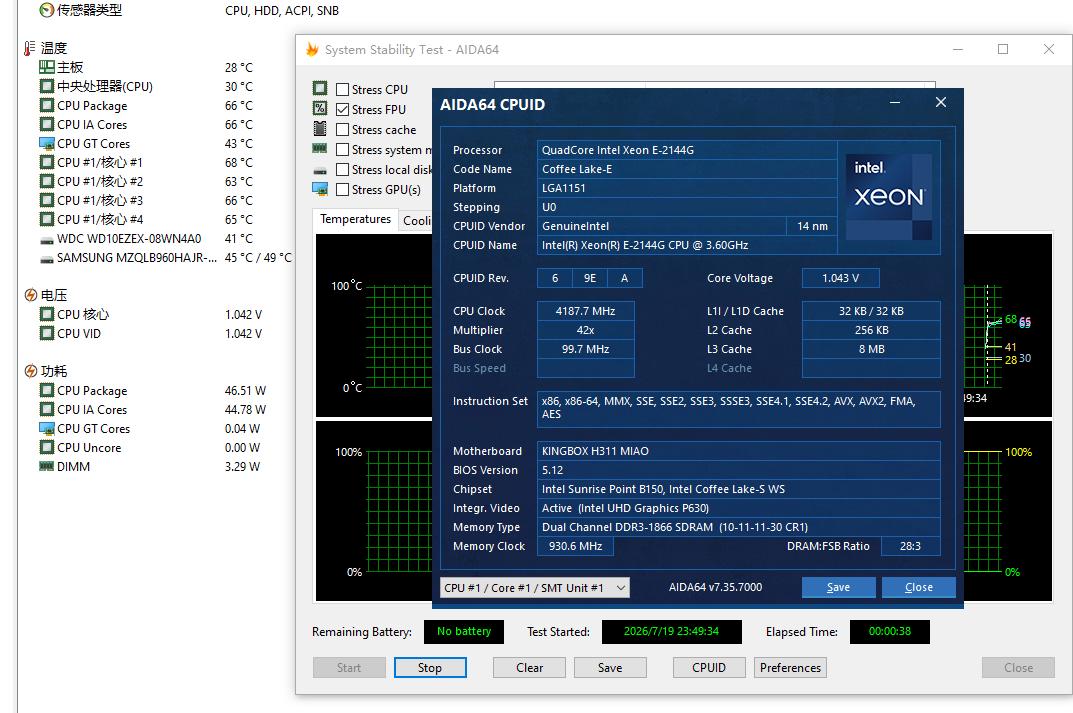
Task: Click the Stress system memory RAM icon
Action: click(320, 148)
